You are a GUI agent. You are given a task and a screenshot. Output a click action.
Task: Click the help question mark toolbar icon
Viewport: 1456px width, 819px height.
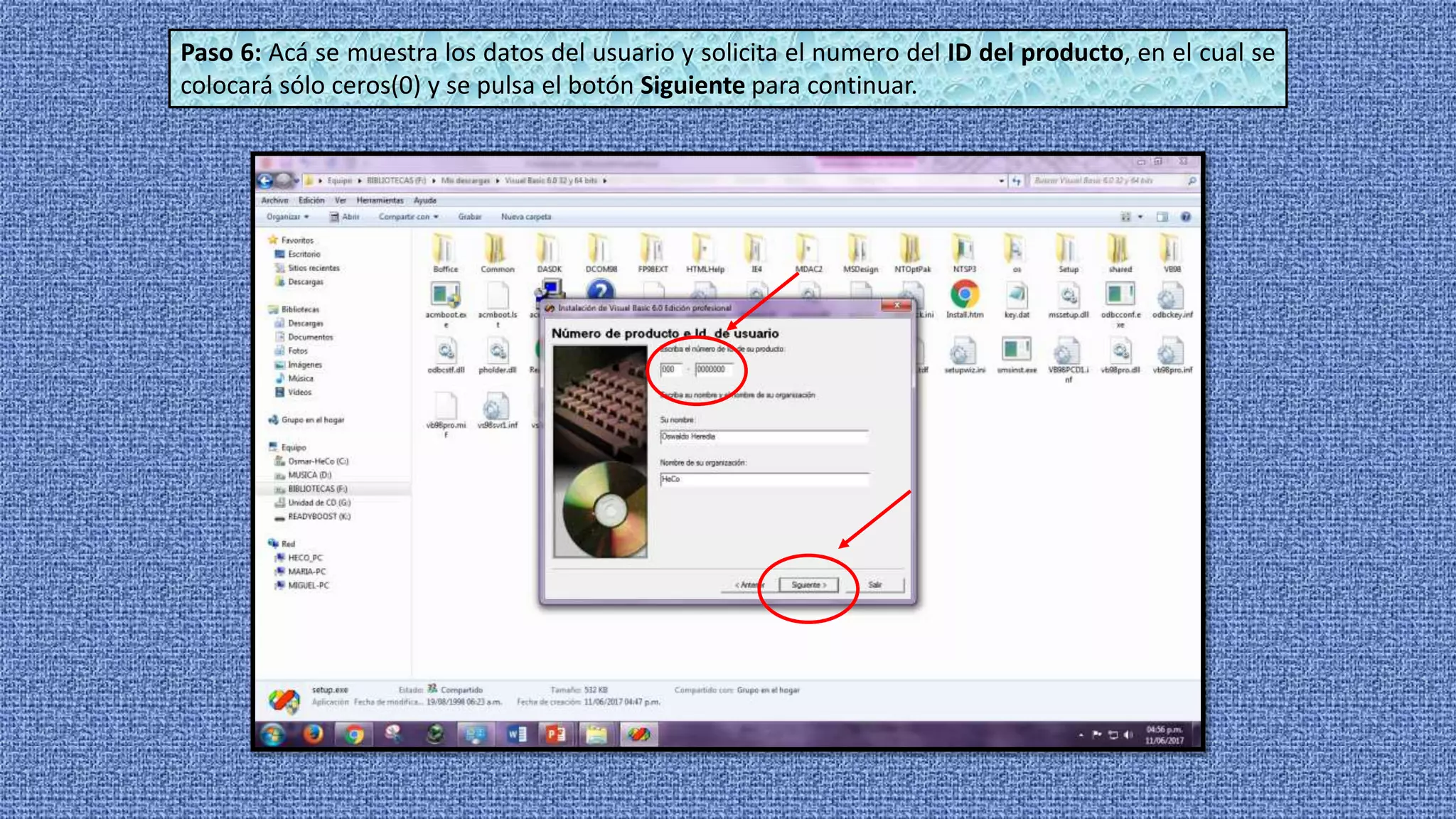click(x=1185, y=217)
